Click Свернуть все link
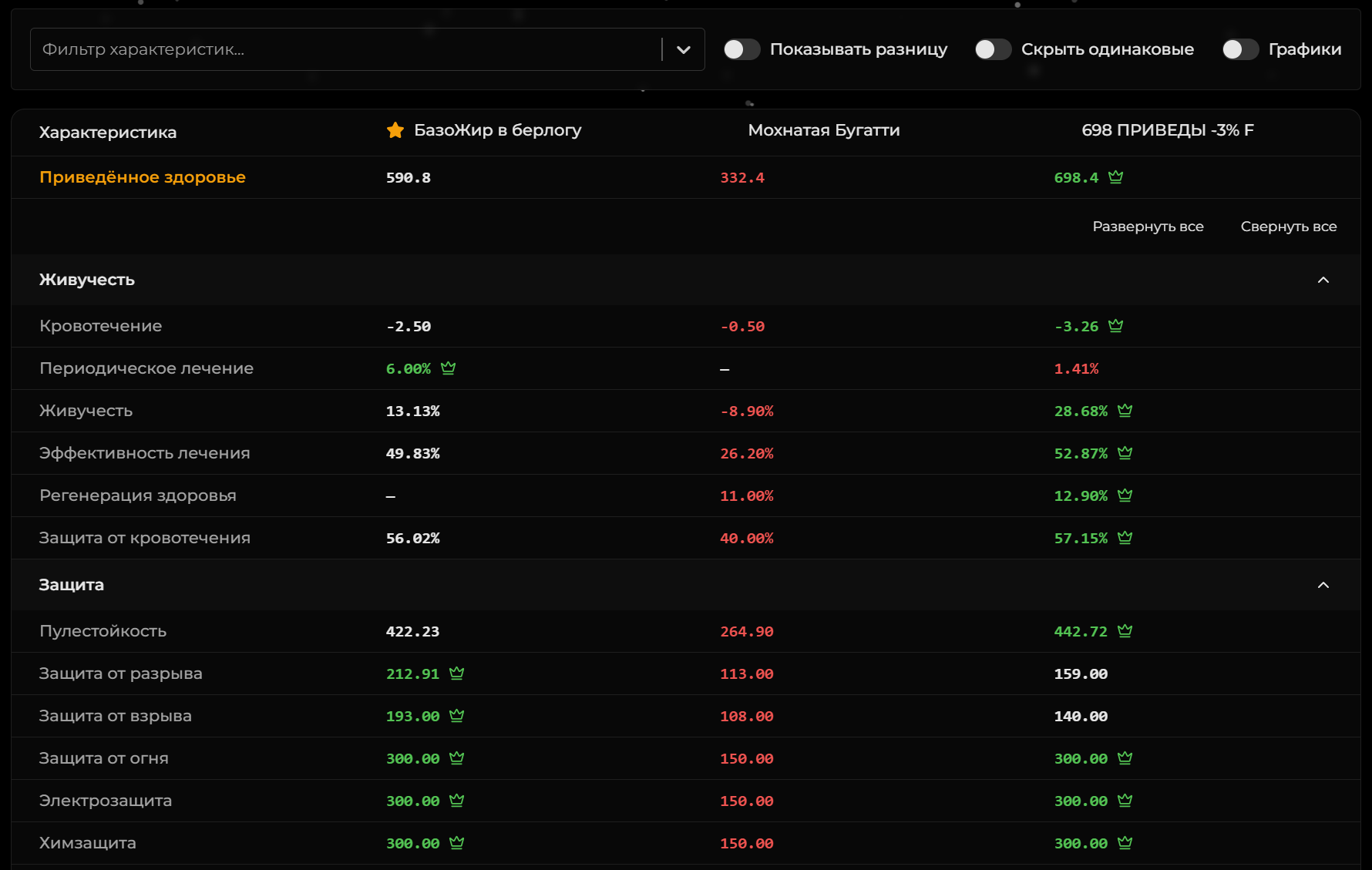1372x870 pixels. point(1288,227)
